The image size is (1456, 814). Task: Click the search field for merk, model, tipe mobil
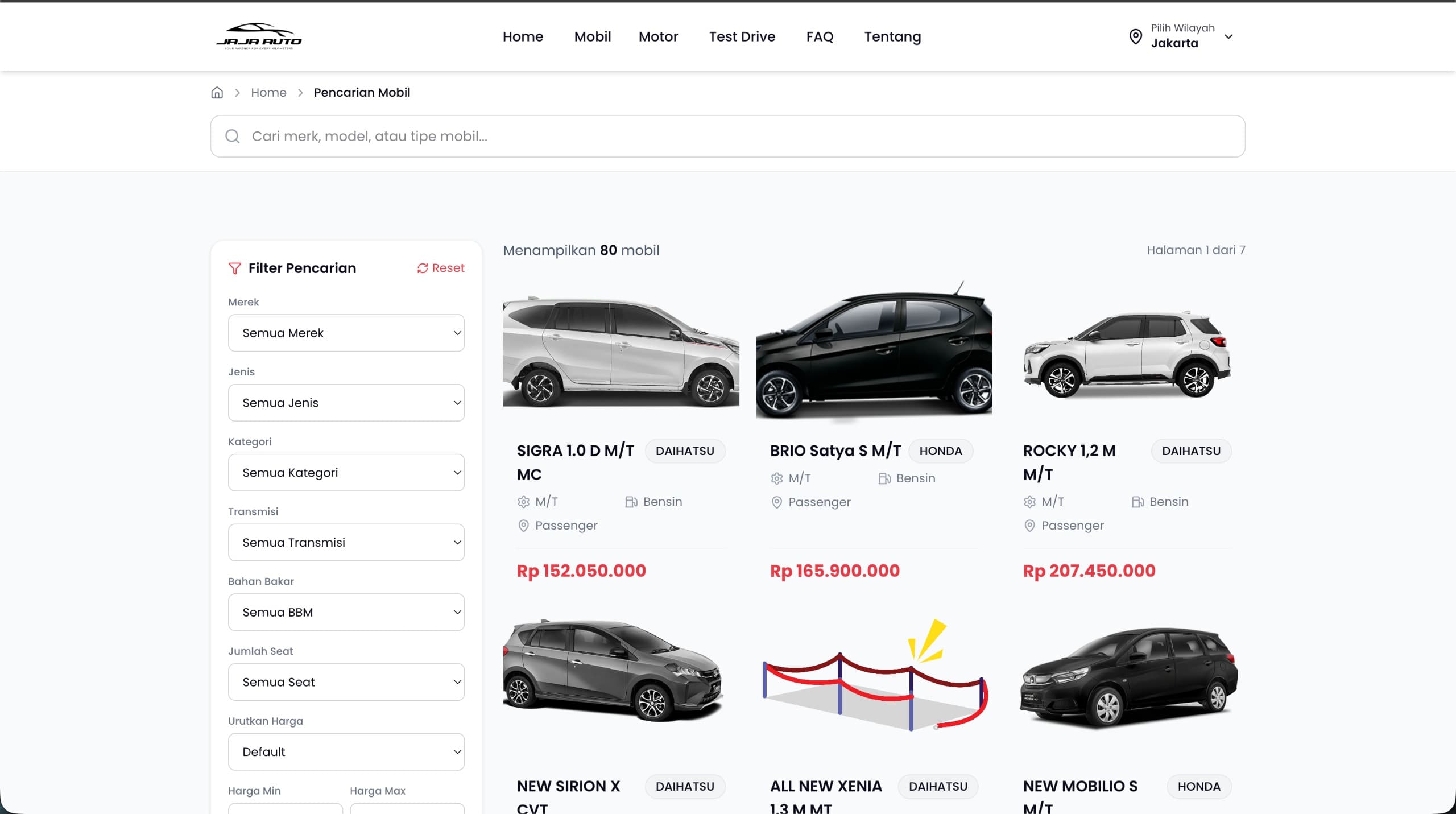tap(727, 136)
